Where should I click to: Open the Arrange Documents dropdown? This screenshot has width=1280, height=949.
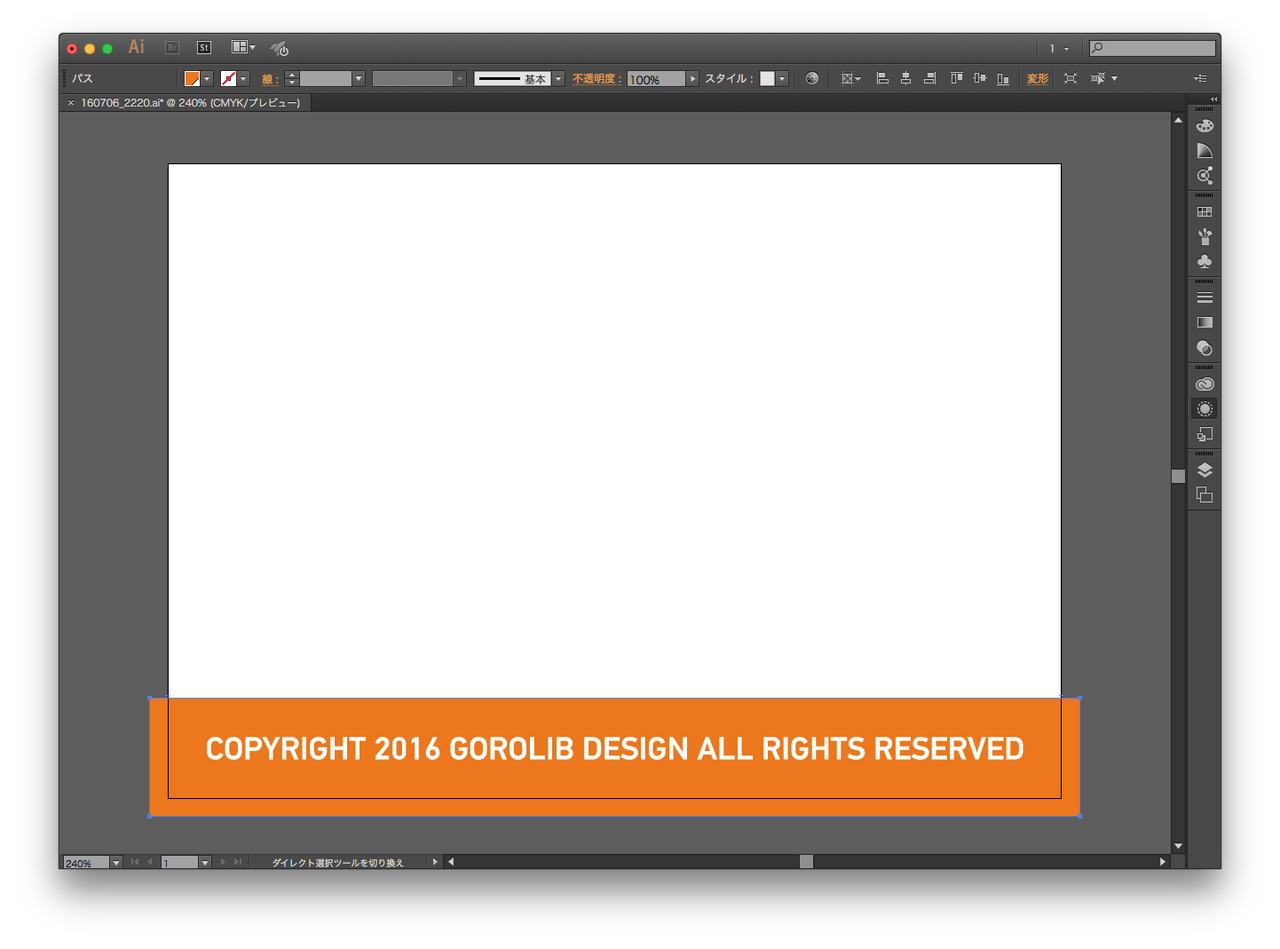[x=243, y=47]
